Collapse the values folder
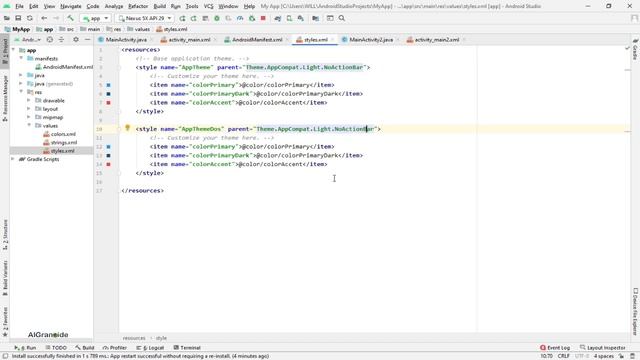The height and width of the screenshot is (360, 640). 29,125
